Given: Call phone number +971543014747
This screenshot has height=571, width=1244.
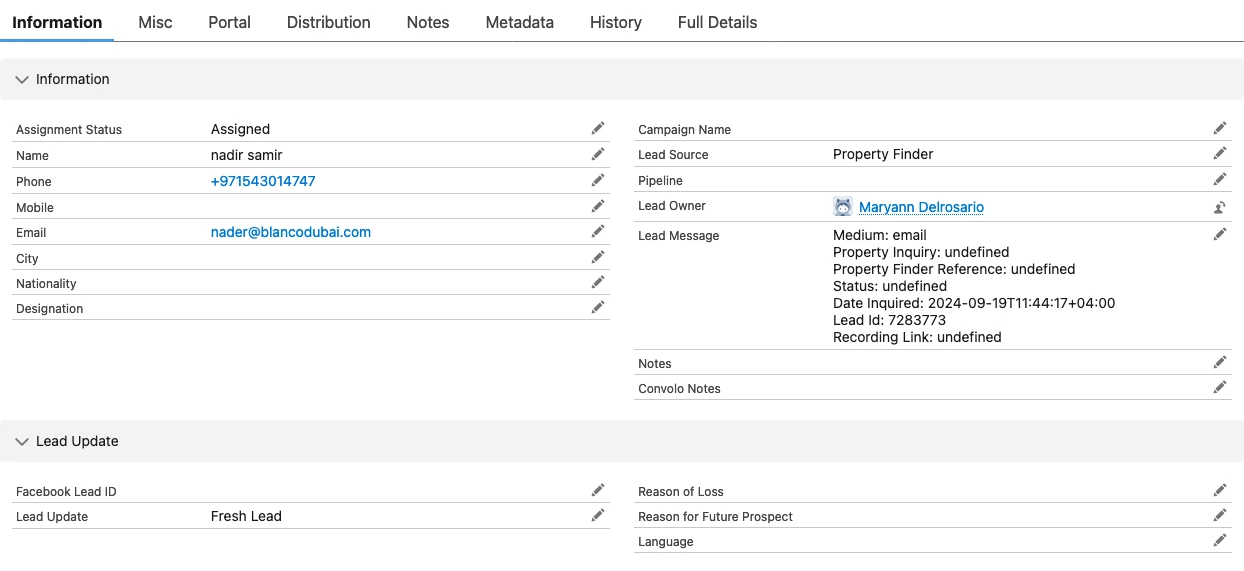Looking at the screenshot, I should tap(263, 181).
